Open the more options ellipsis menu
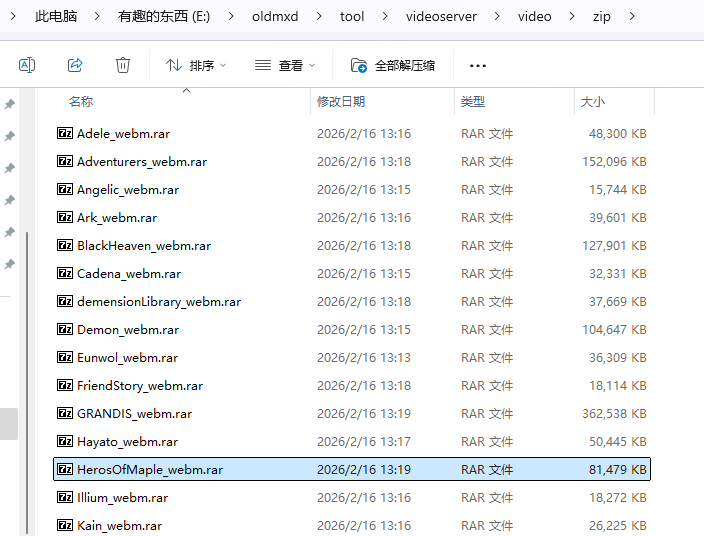The width and height of the screenshot is (704, 536). pyautogui.click(x=477, y=66)
